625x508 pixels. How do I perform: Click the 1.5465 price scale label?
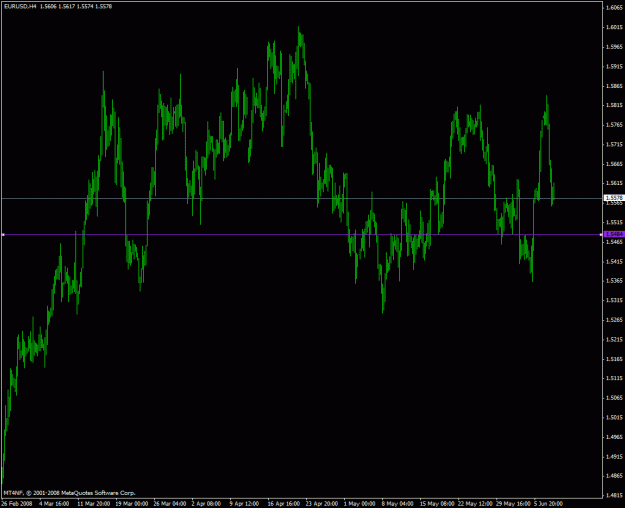click(614, 242)
